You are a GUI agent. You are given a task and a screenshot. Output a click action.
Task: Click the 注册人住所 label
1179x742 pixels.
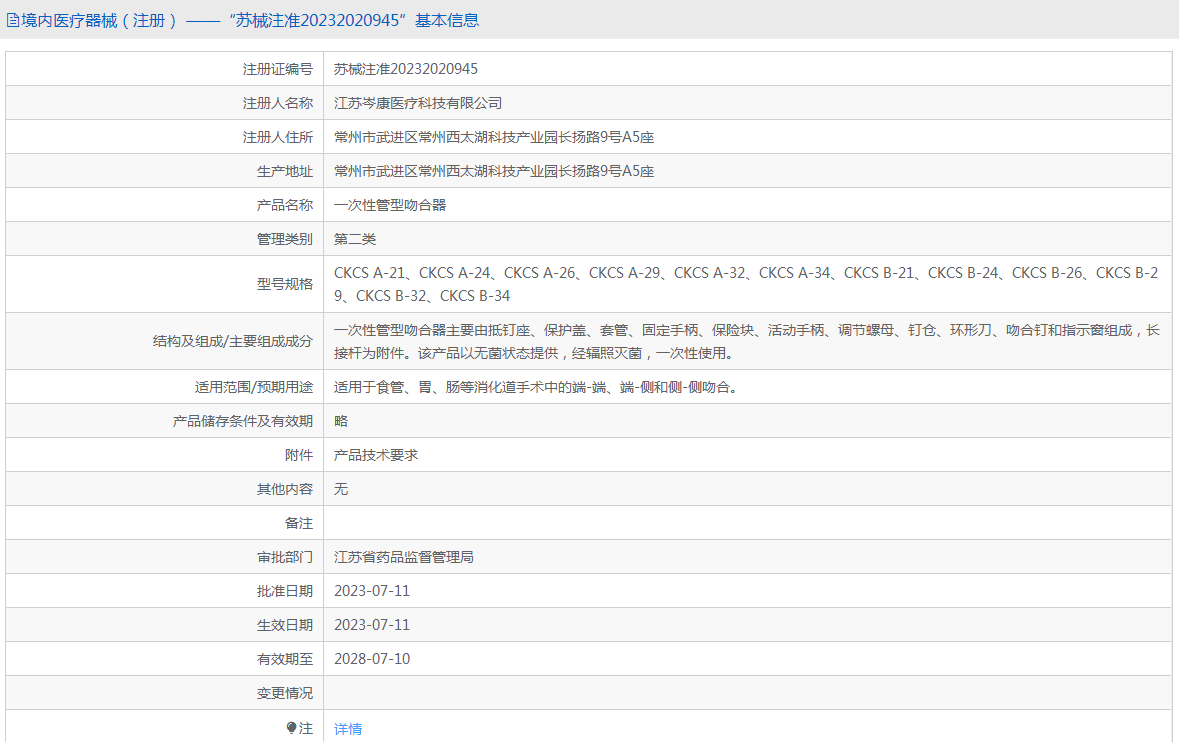pos(277,137)
